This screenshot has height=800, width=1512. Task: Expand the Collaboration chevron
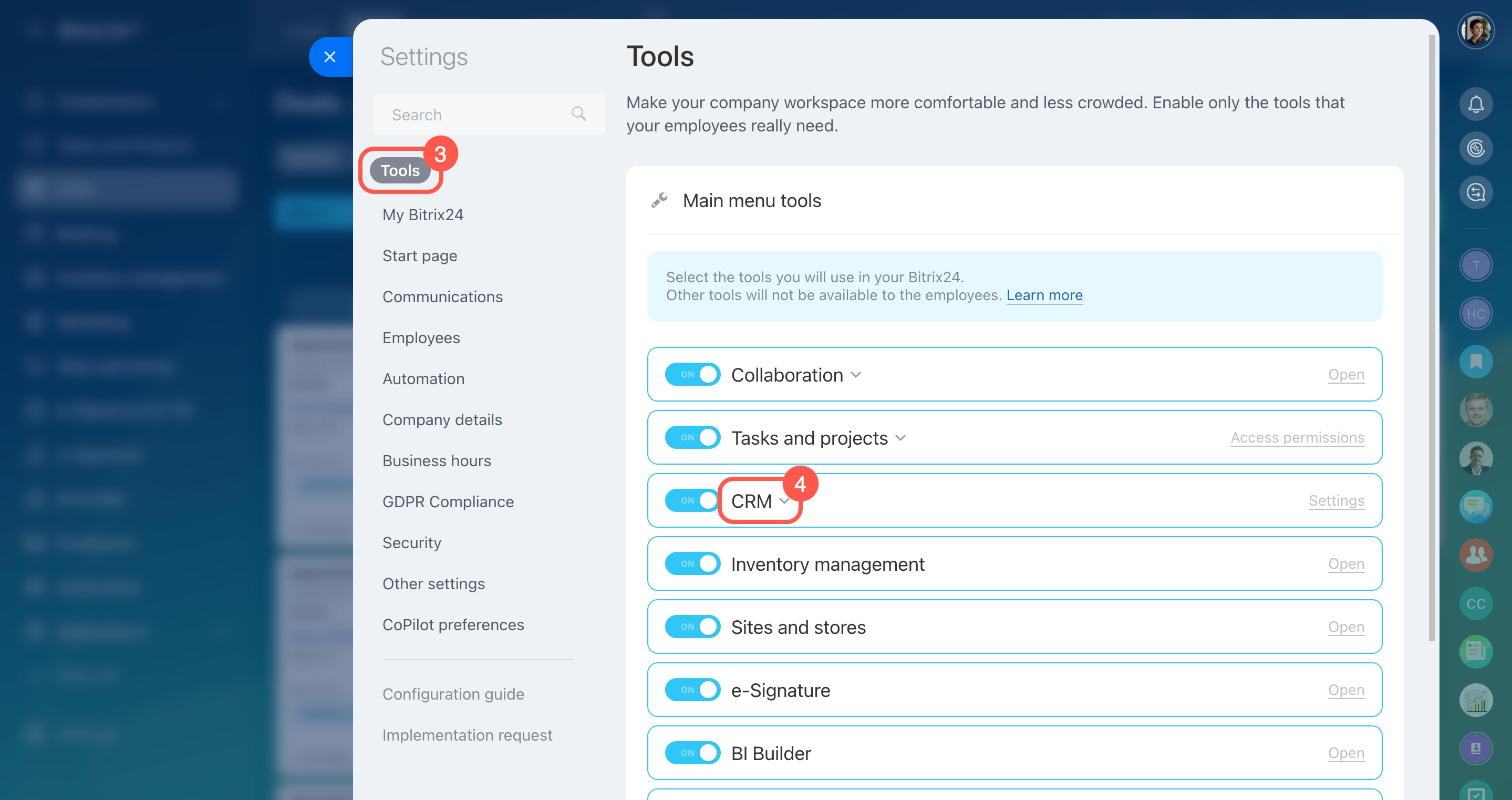point(856,375)
